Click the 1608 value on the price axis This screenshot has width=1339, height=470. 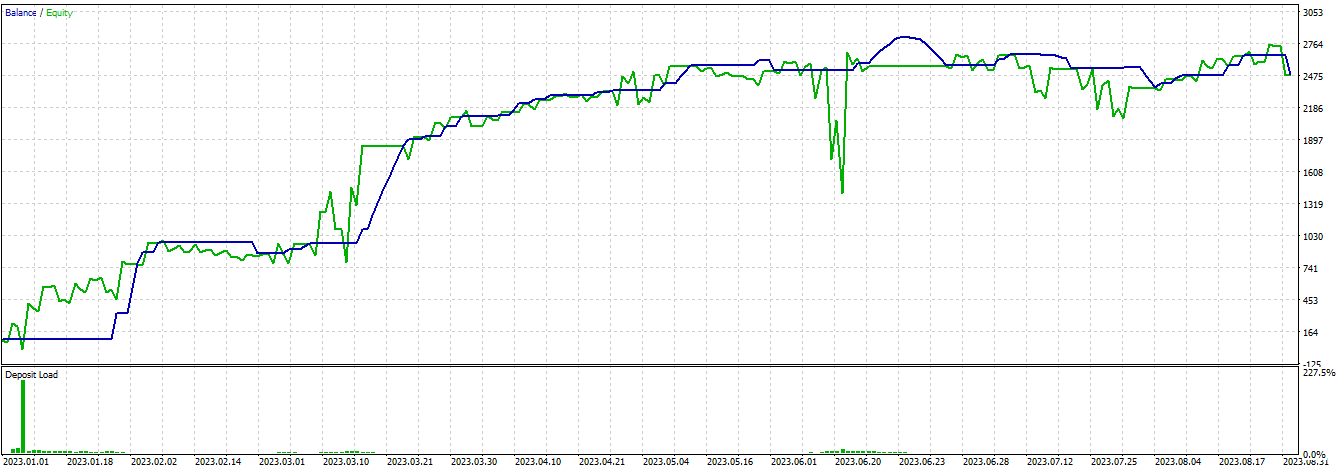1313,172
